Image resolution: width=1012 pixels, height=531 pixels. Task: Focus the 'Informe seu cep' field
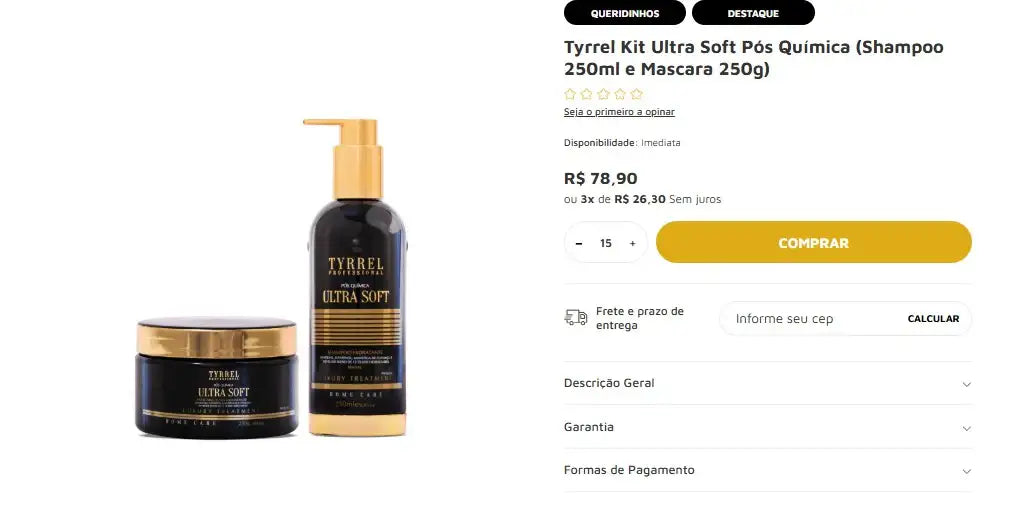click(813, 319)
